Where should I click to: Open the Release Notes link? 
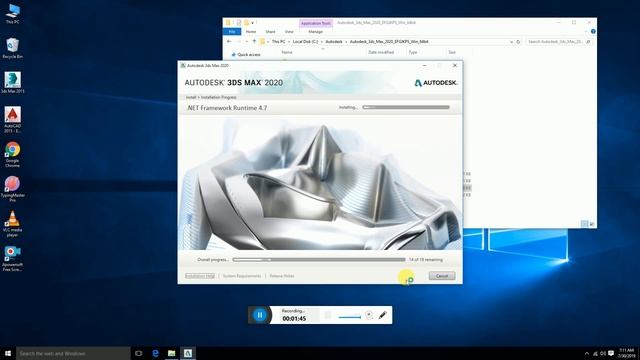click(282, 276)
